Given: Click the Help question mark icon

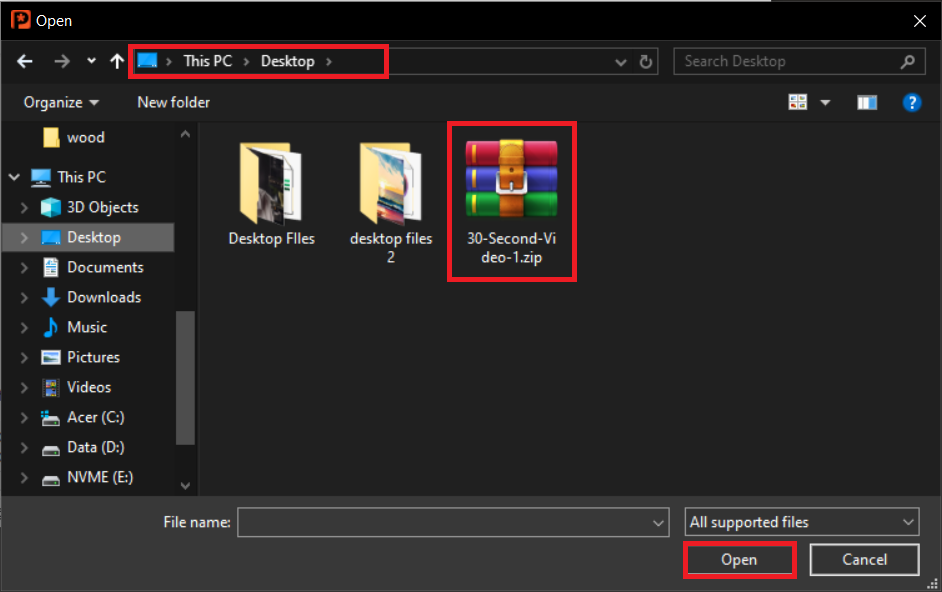Looking at the screenshot, I should click(912, 102).
